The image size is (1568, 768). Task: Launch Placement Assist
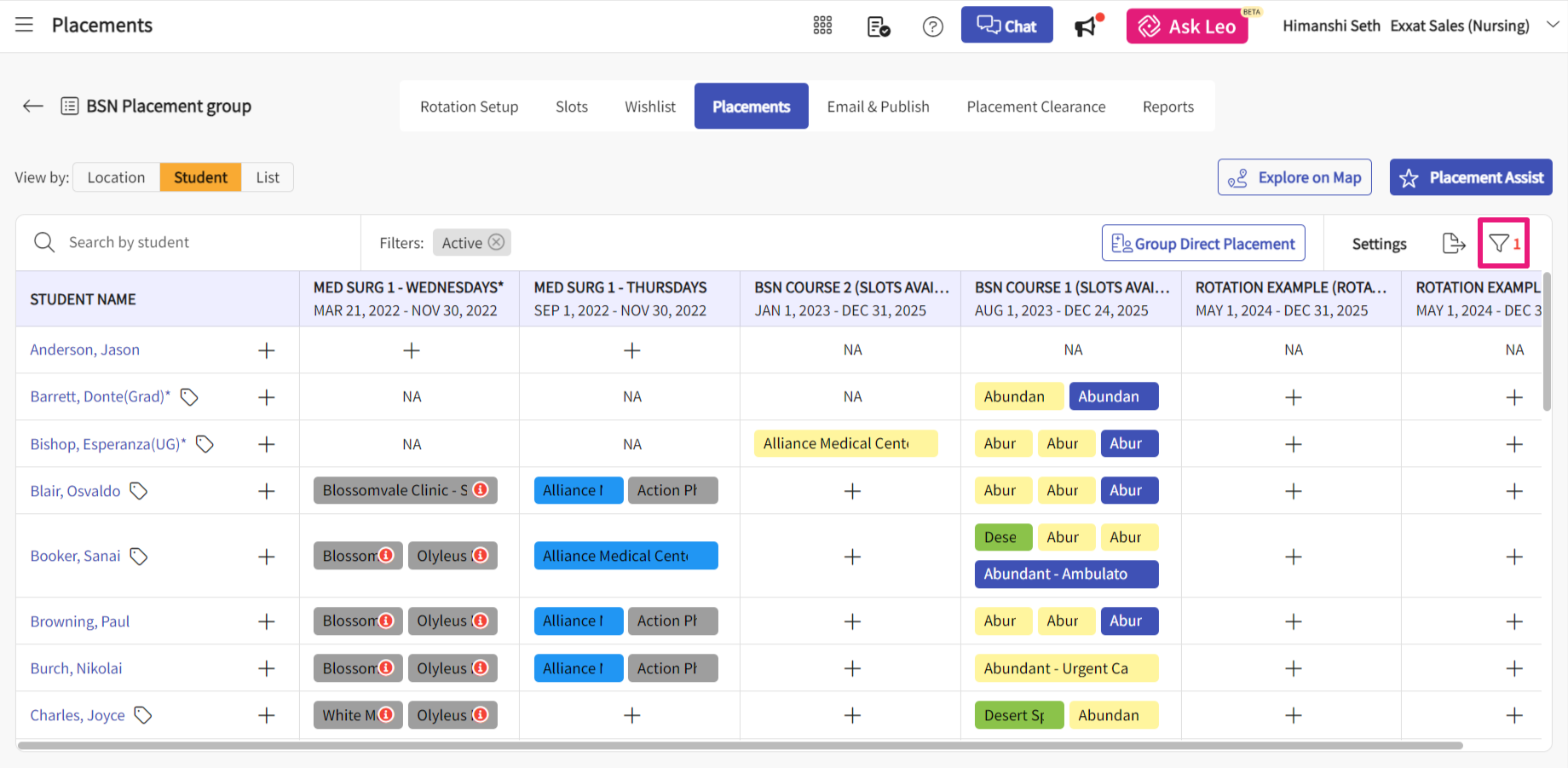click(x=1471, y=177)
